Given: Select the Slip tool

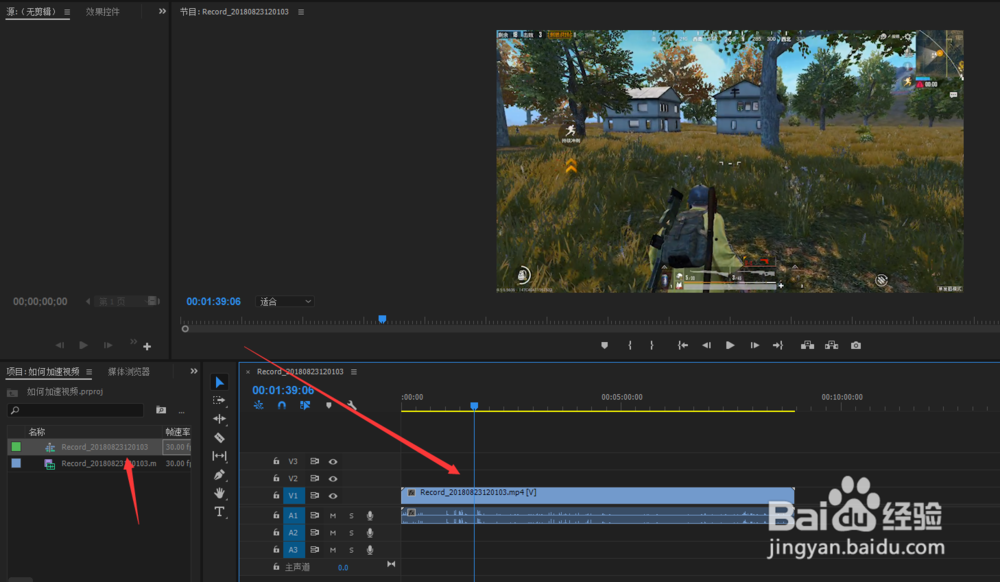Looking at the screenshot, I should tap(219, 456).
